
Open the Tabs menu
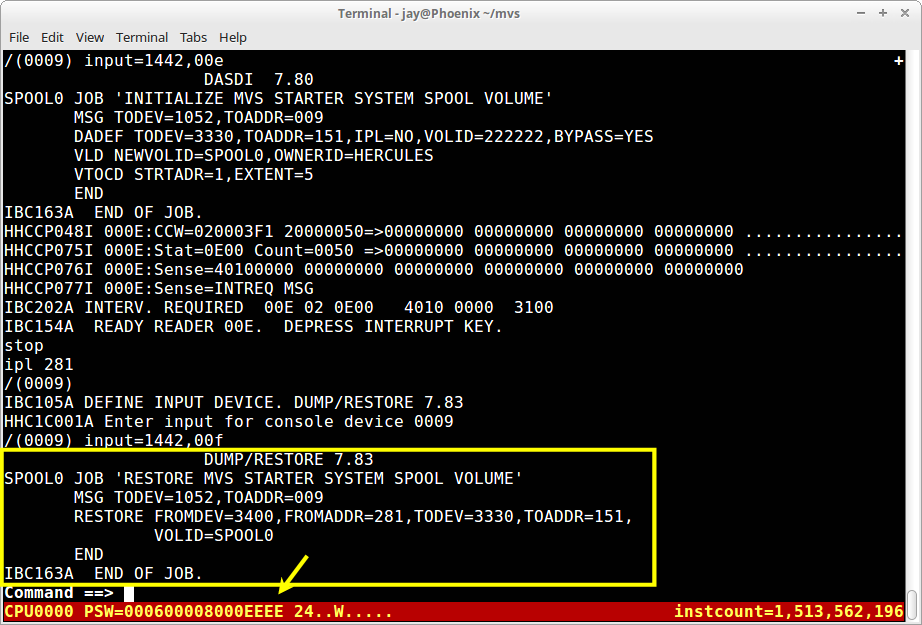click(x=193, y=38)
